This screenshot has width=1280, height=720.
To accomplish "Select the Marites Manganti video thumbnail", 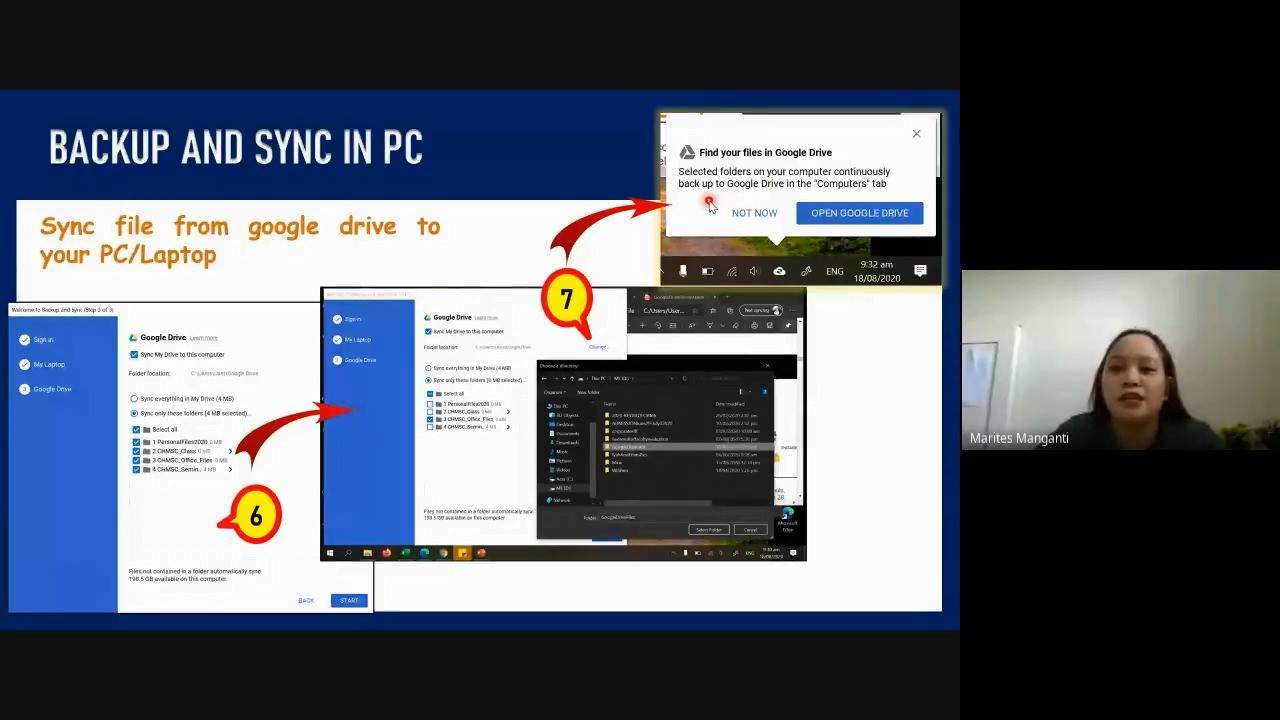I will (x=1121, y=360).
